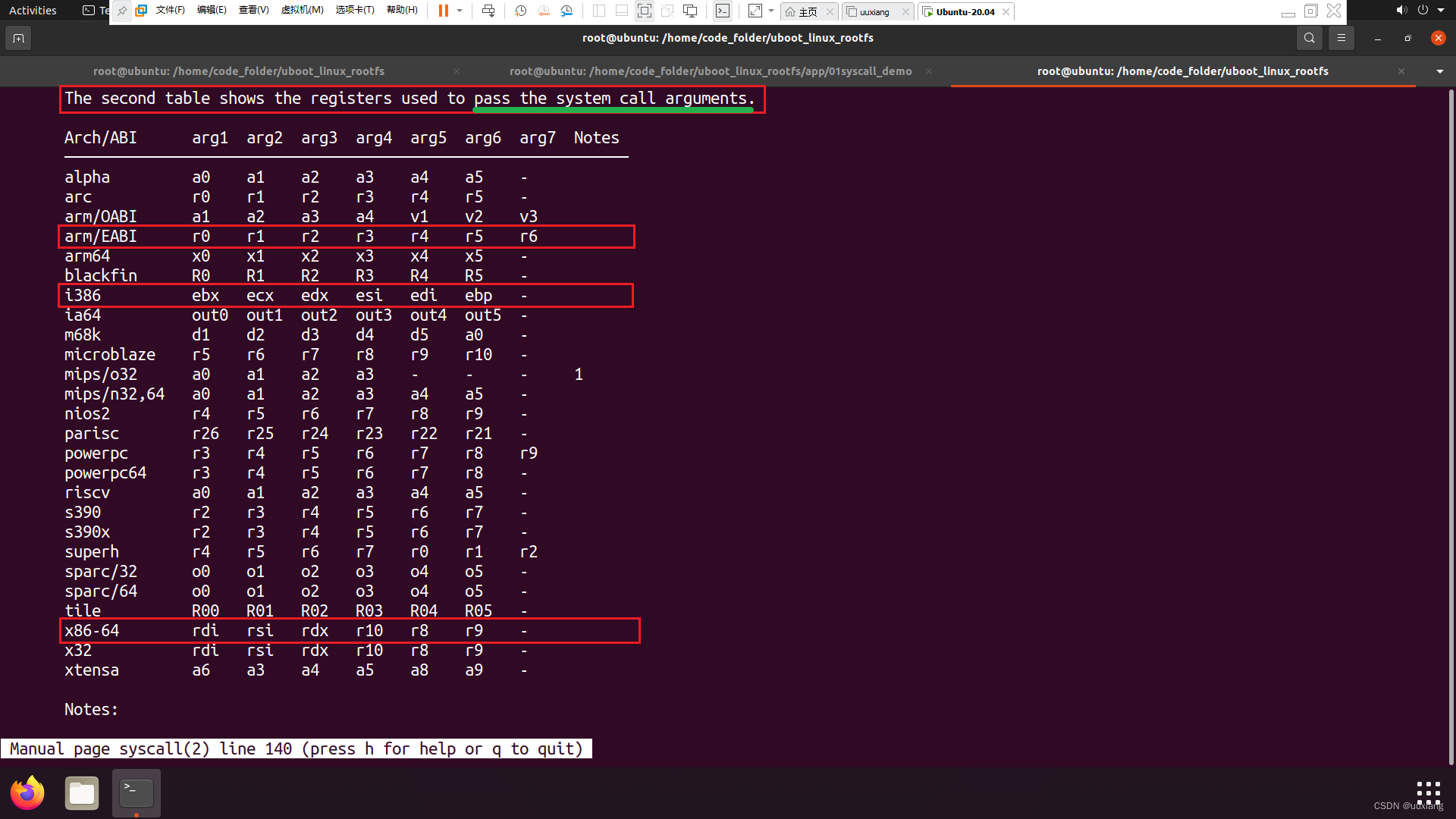Viewport: 1456px width, 819px height.
Task: Open the VMware console view icon
Action: 723,11
